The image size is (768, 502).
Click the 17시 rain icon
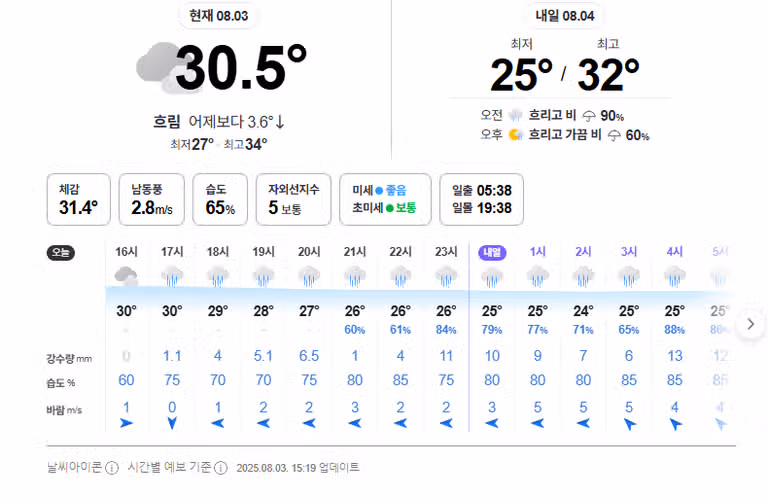click(x=172, y=276)
